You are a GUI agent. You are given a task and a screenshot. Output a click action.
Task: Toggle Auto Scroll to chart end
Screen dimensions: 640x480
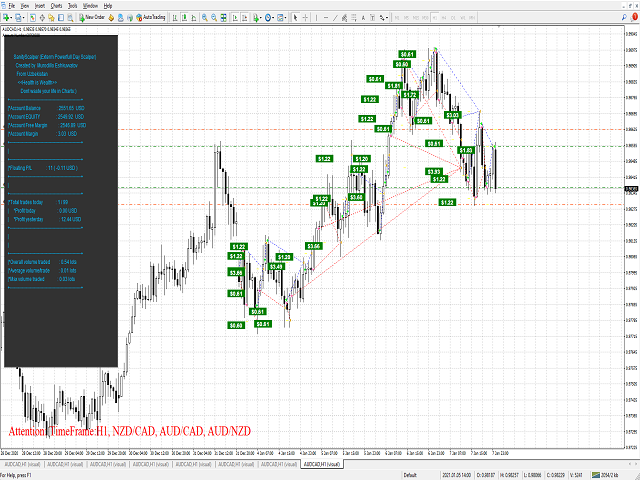click(235, 18)
